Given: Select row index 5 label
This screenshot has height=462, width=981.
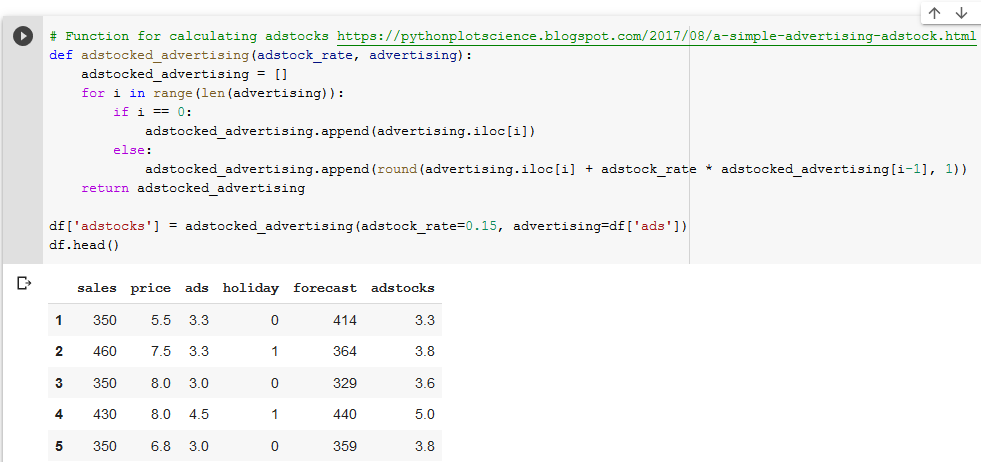Looking at the screenshot, I should (59, 446).
